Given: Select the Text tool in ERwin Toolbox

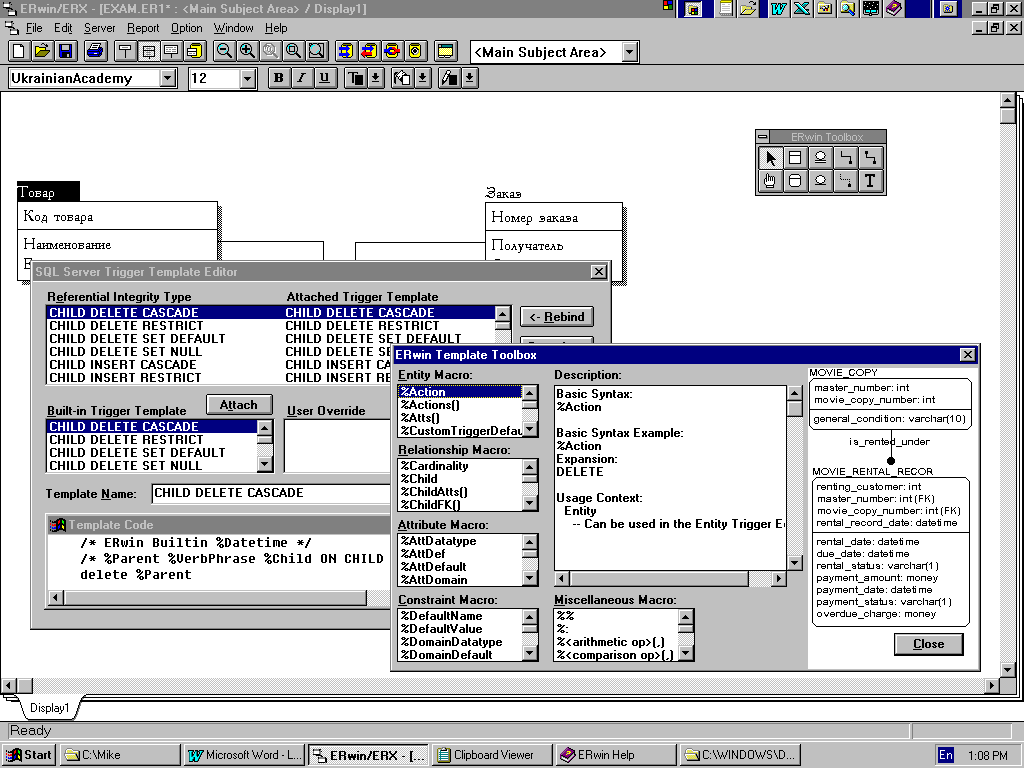Looking at the screenshot, I should 870,181.
